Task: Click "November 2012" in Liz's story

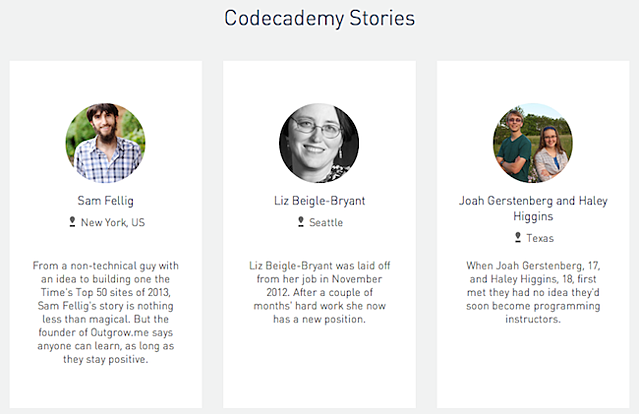Action: pos(355,279)
